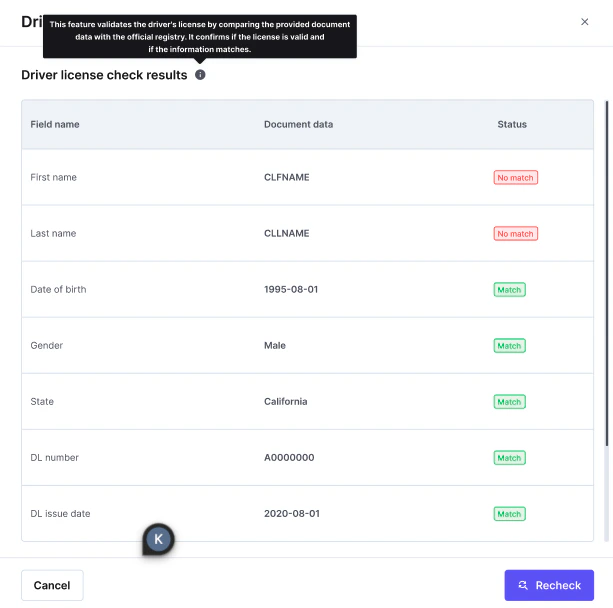Image resolution: width=613 pixels, height=608 pixels.
Task: Click the No match badge for First name
Action: [x=515, y=178]
